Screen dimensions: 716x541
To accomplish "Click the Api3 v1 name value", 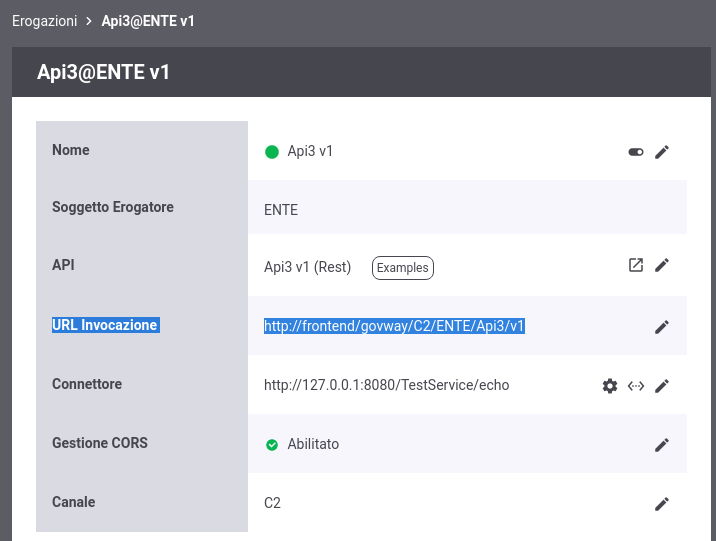I will click(x=310, y=151).
